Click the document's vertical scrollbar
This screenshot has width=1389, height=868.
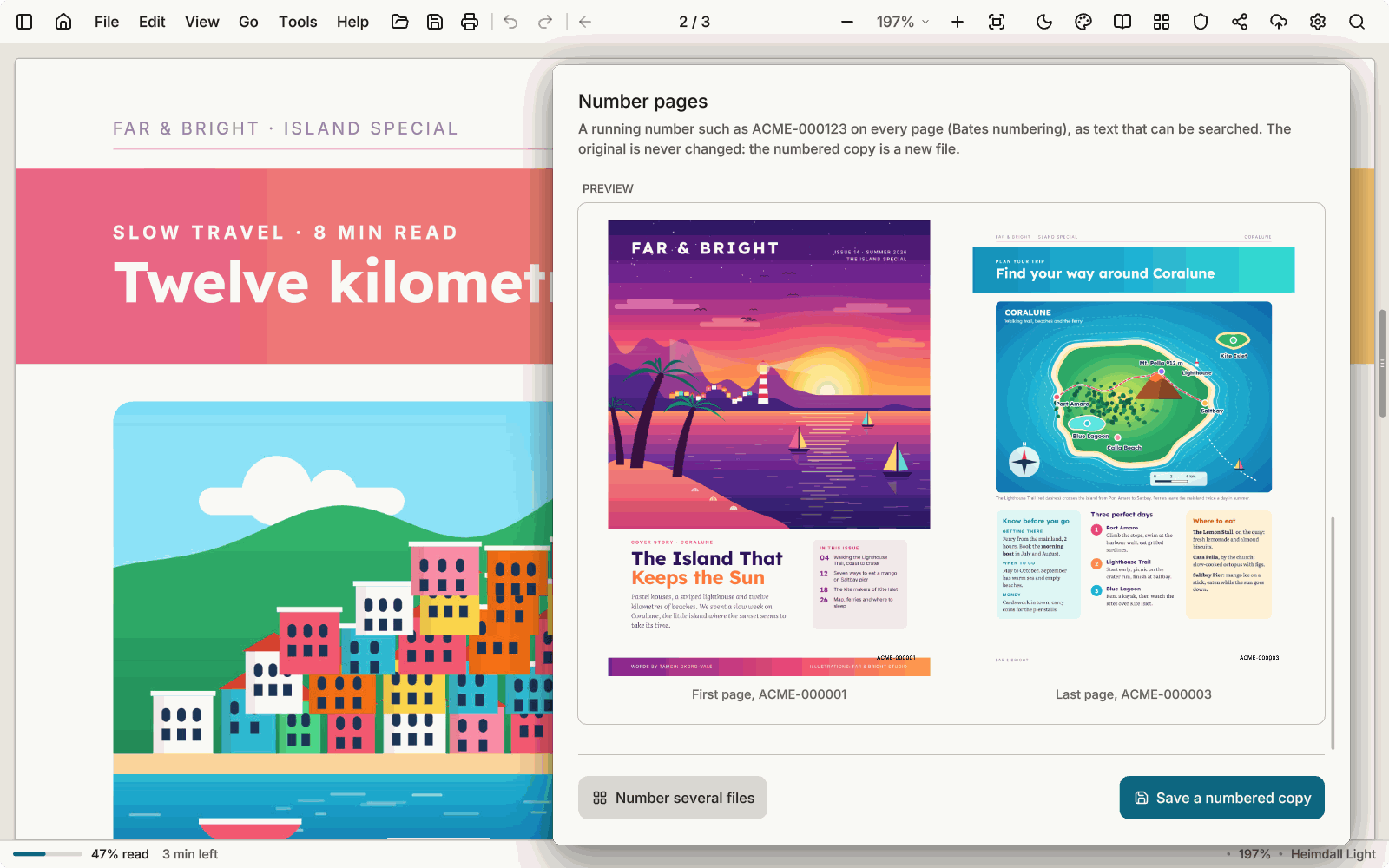1382,363
